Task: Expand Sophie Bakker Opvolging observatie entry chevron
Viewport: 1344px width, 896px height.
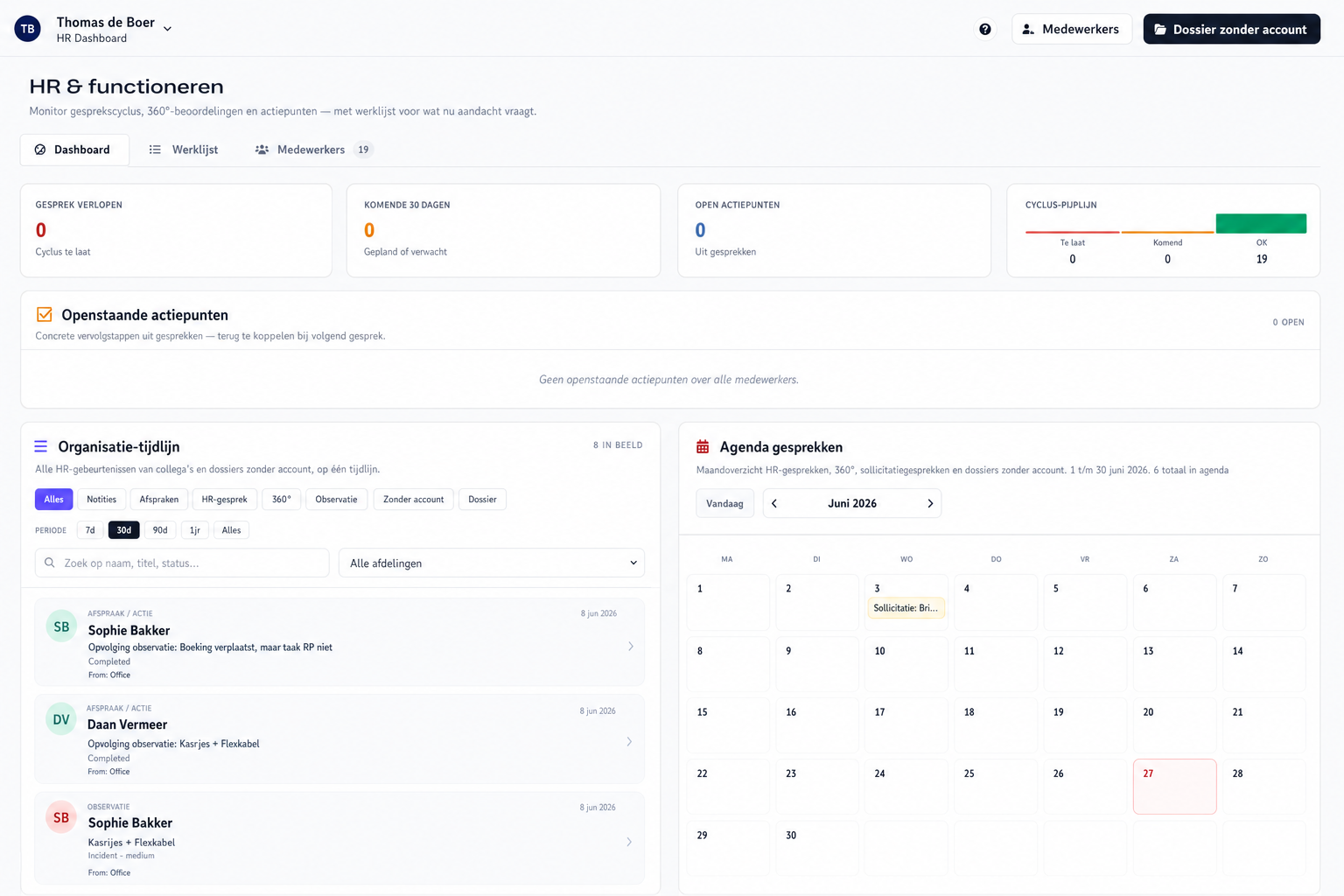Action: (631, 646)
